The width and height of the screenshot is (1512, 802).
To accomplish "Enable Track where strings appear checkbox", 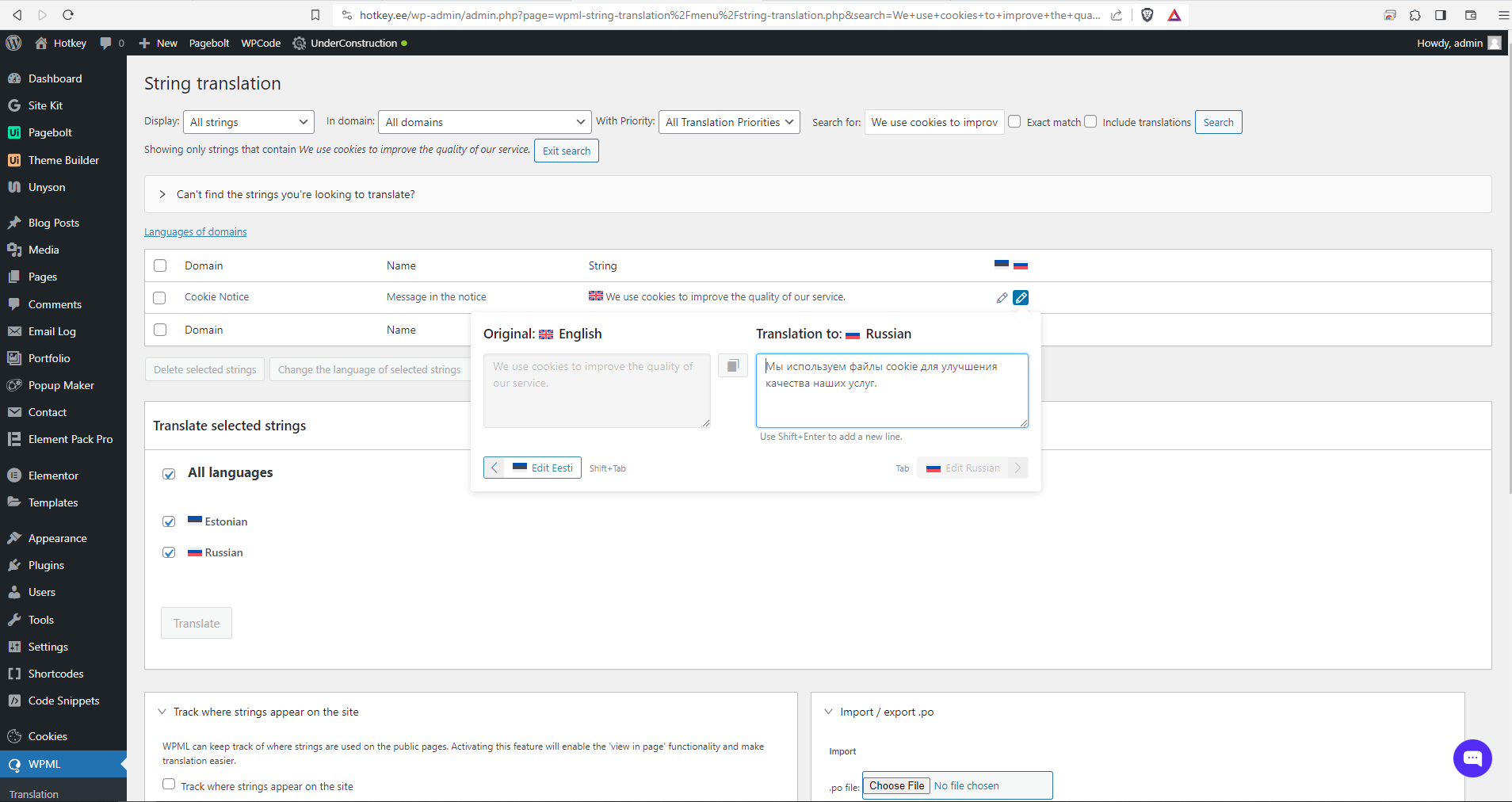I will 169,784.
